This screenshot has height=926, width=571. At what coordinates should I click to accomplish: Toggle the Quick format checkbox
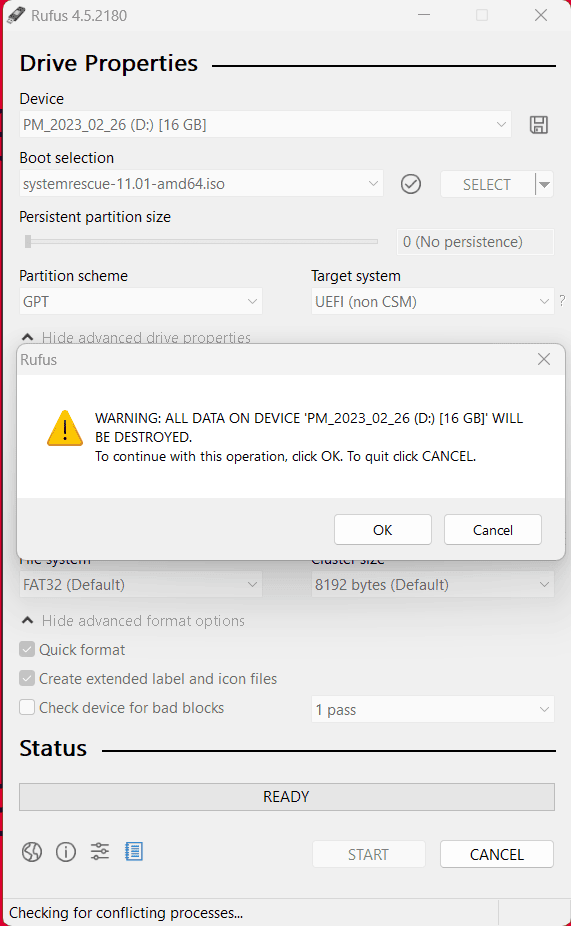coord(27,650)
